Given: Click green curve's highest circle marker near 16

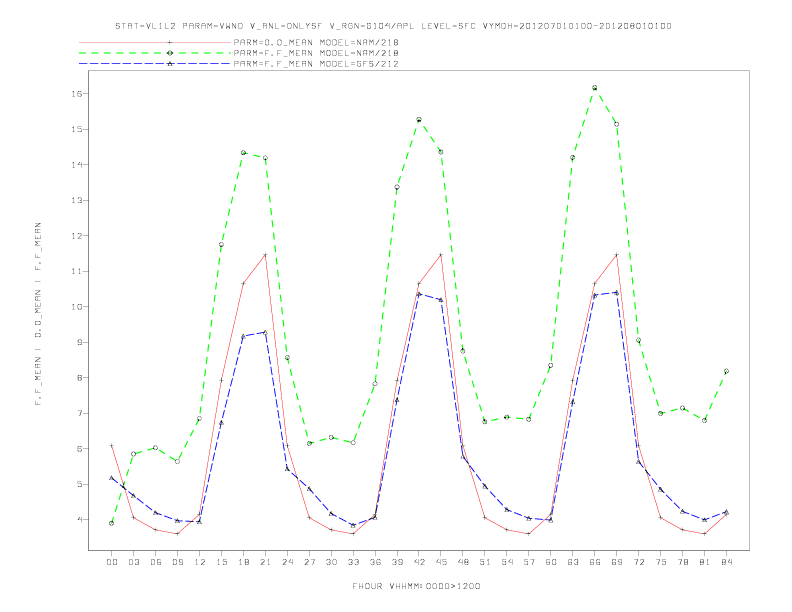Looking at the screenshot, I should [x=595, y=88].
